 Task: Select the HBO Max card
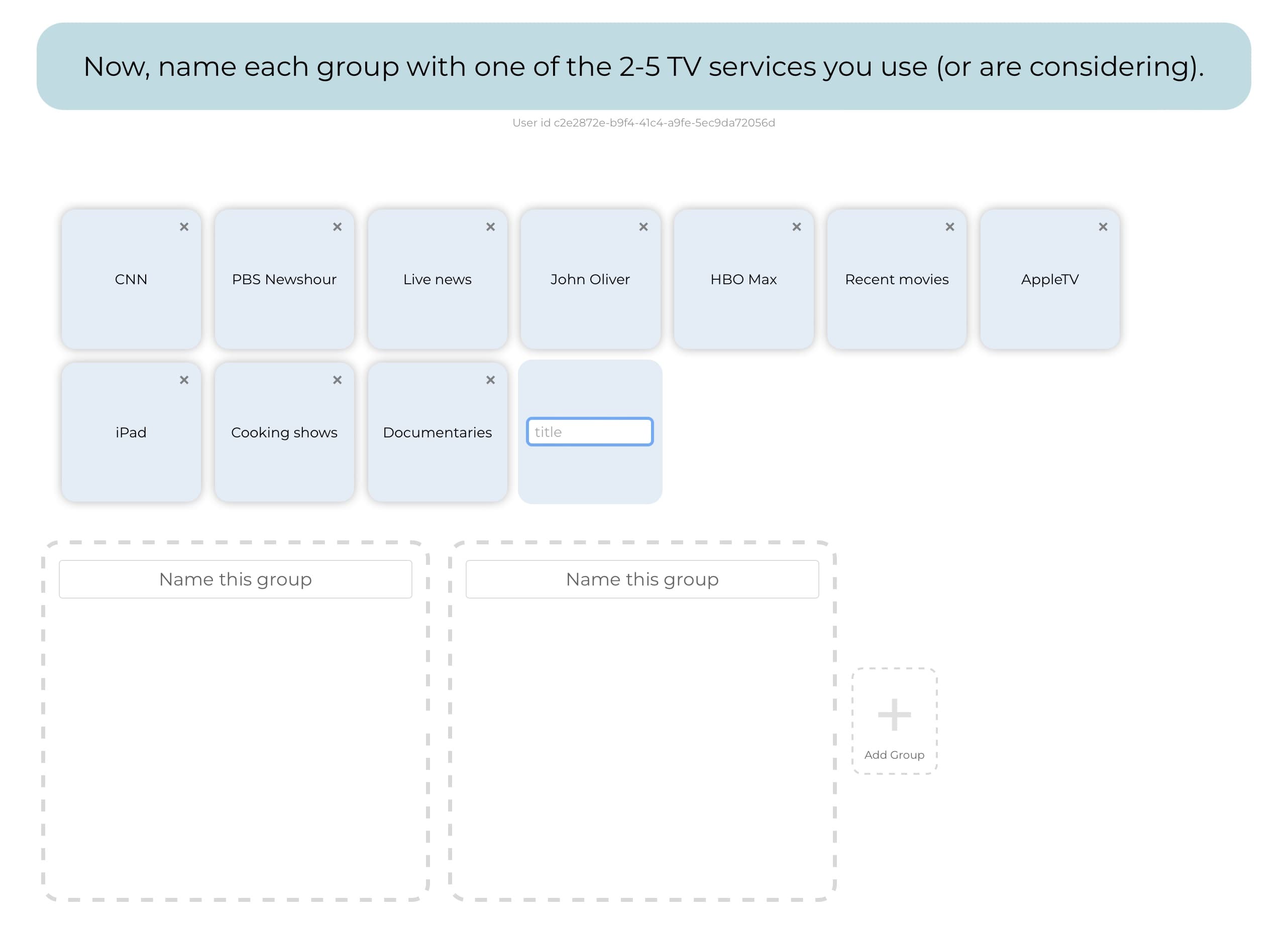pos(743,279)
